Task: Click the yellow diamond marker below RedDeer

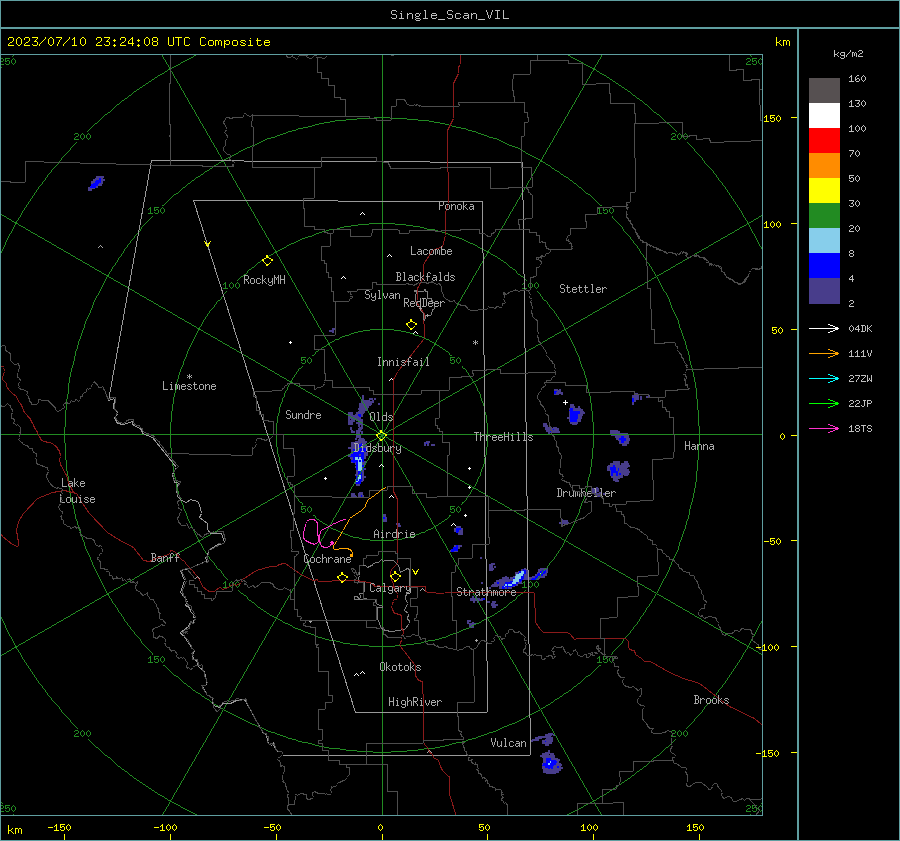Action: coord(411,325)
